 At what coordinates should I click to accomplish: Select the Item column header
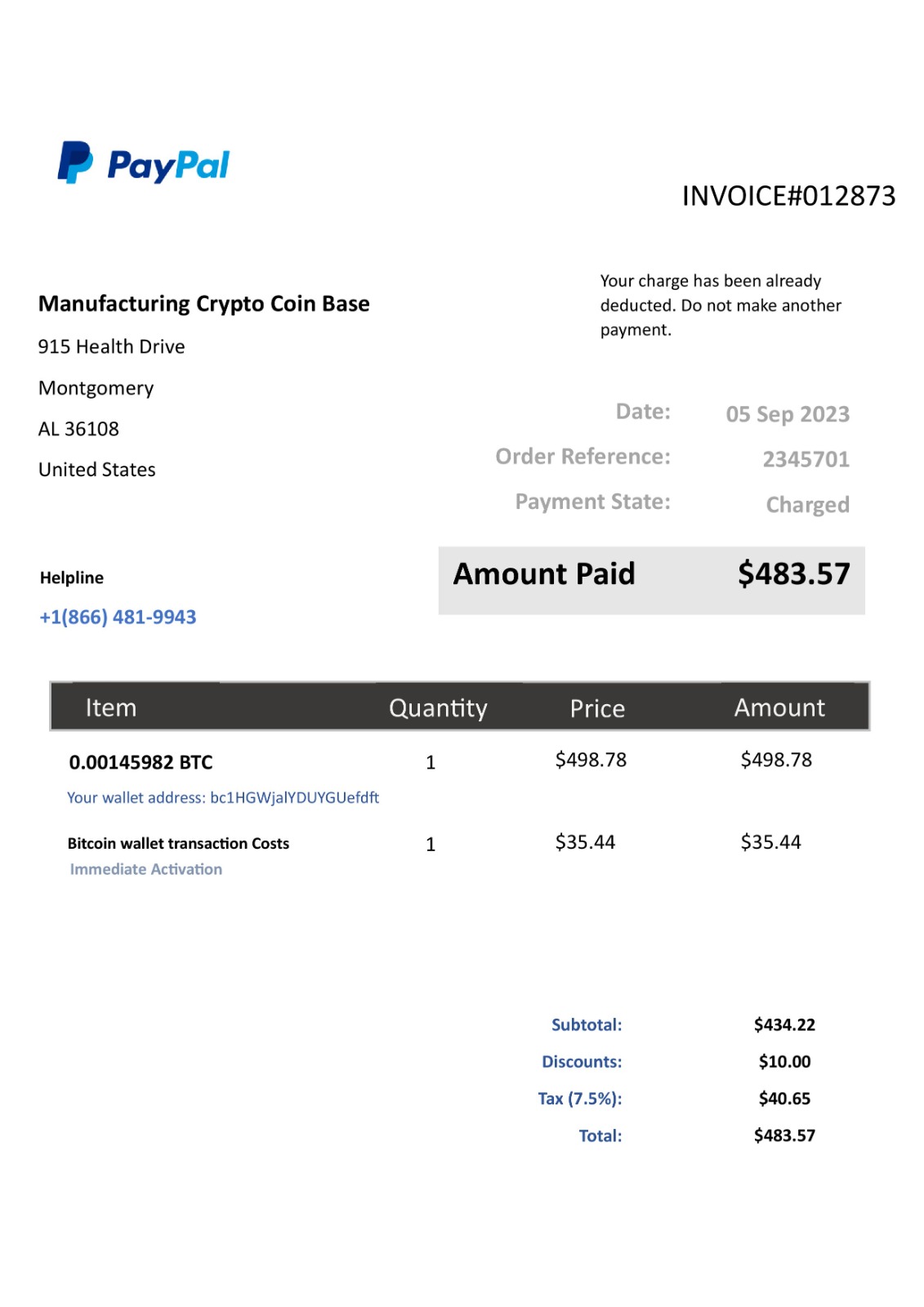[x=111, y=707]
